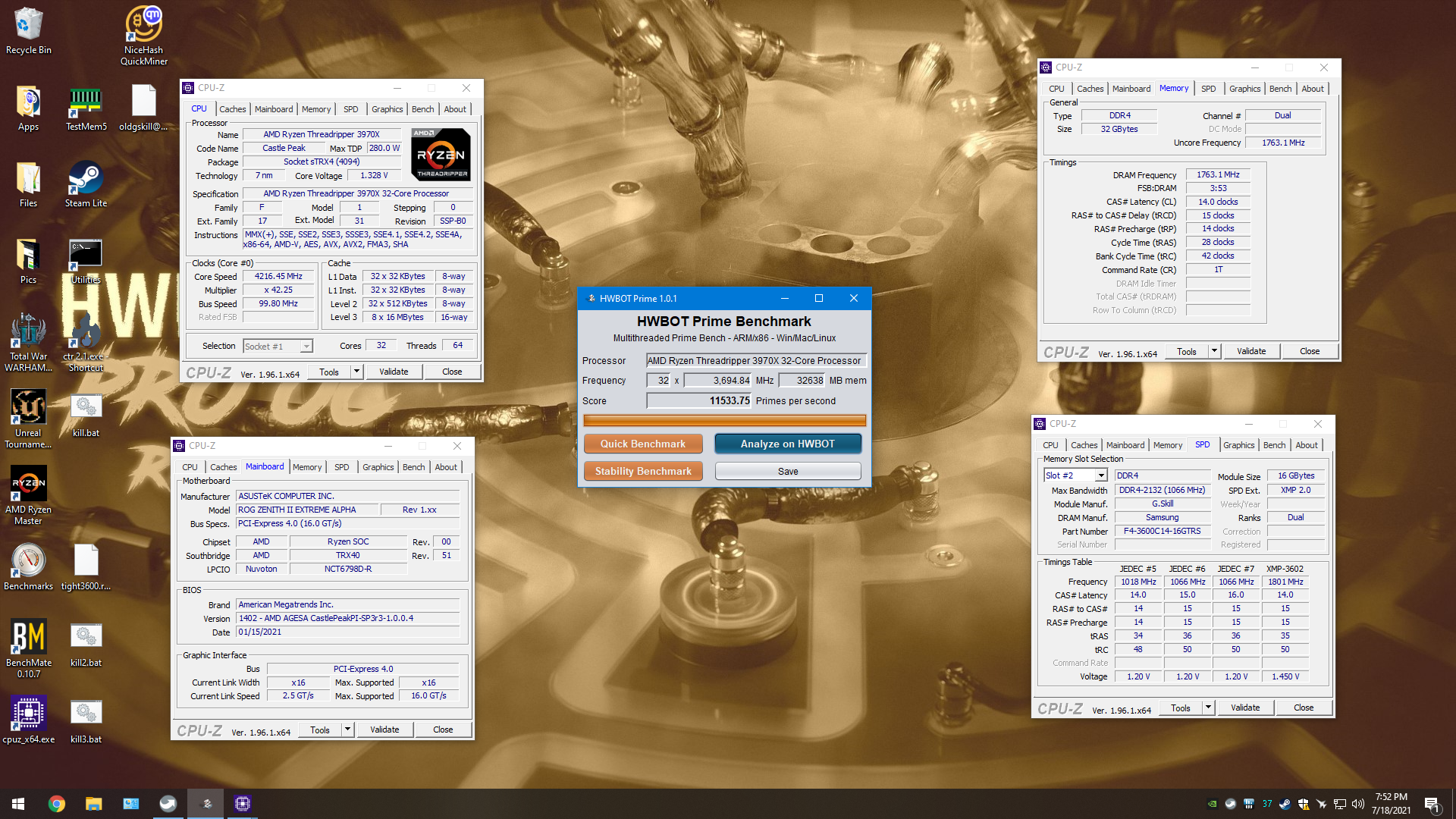Click the DRAM Frequency 1763.1 MHz value
The height and width of the screenshot is (819, 1456).
click(1218, 174)
